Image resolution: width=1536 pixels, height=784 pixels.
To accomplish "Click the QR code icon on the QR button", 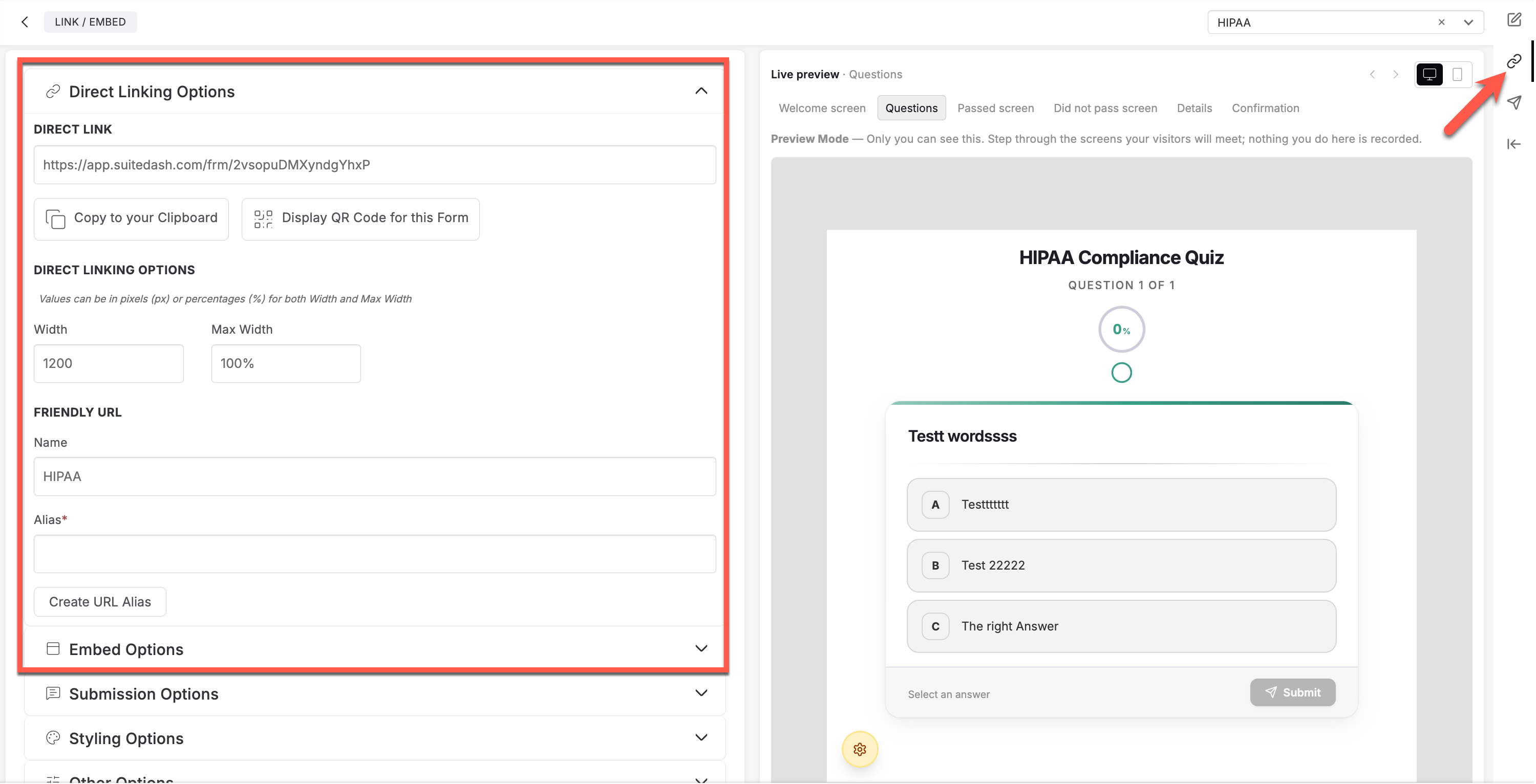I will tap(263, 219).
